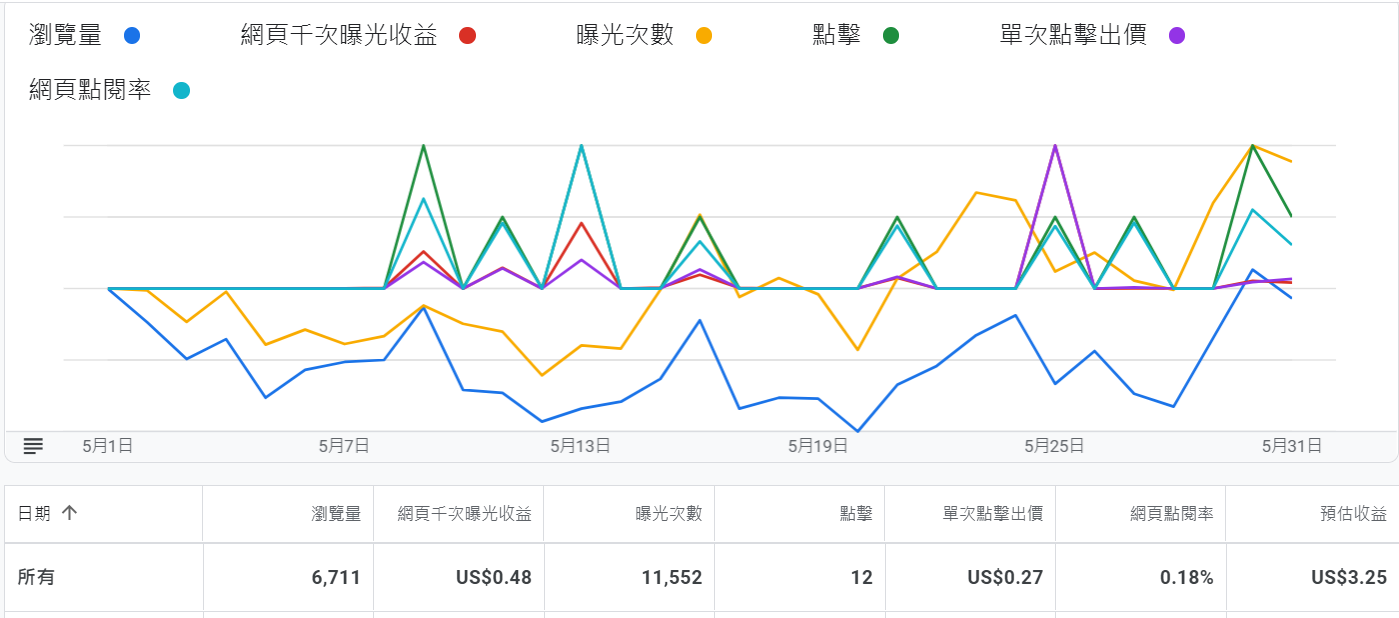
Task: Click the 5月13日 axis date label
Action: pyautogui.click(x=580, y=446)
